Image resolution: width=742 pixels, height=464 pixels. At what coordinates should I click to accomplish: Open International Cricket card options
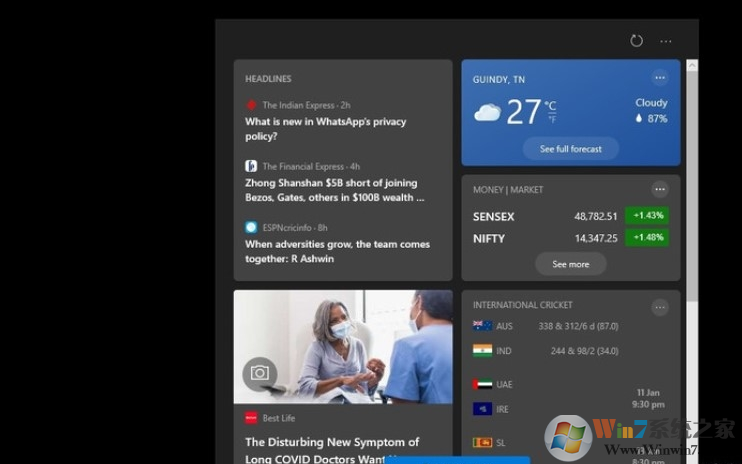(x=659, y=308)
